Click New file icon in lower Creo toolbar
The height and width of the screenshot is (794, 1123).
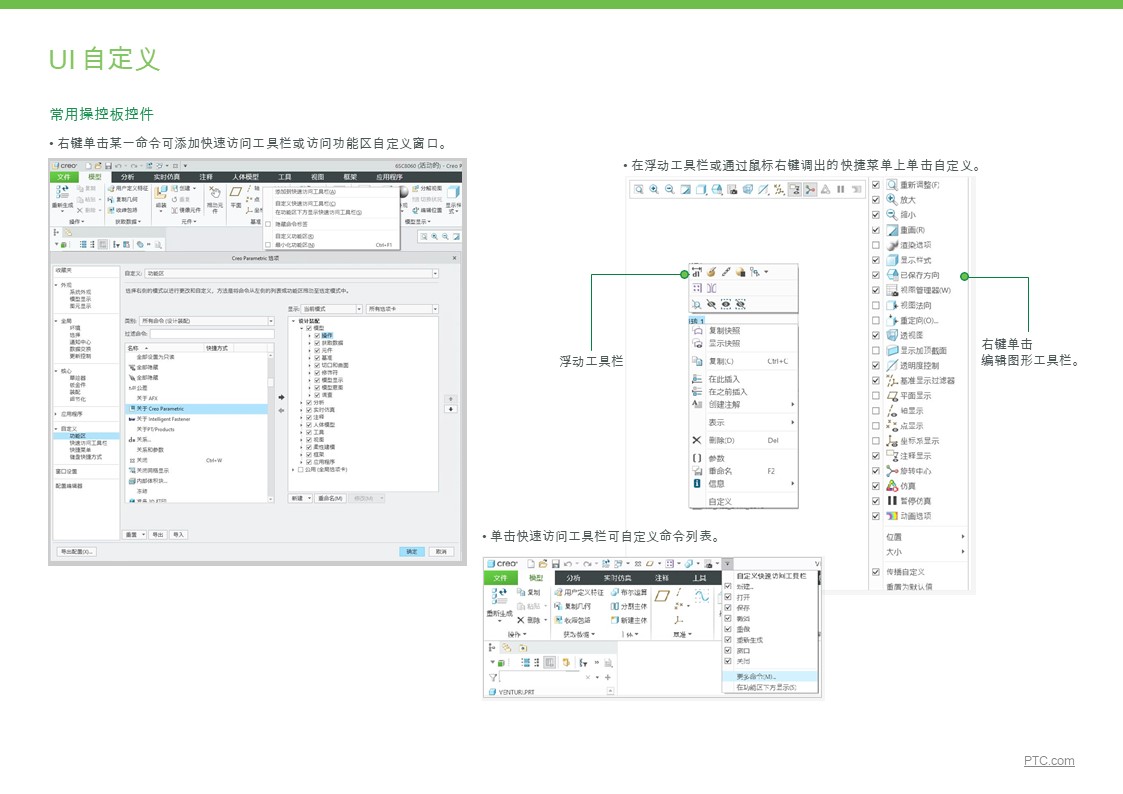click(x=531, y=564)
